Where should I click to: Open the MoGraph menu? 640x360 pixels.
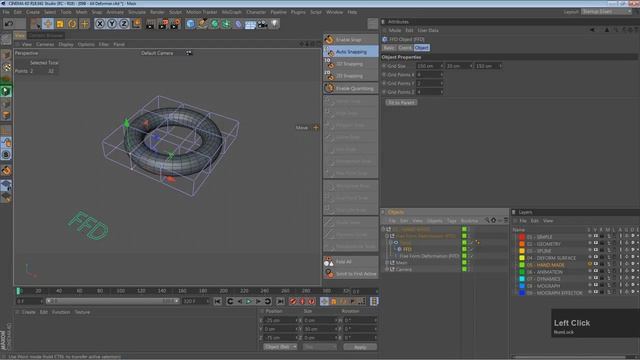click(231, 12)
